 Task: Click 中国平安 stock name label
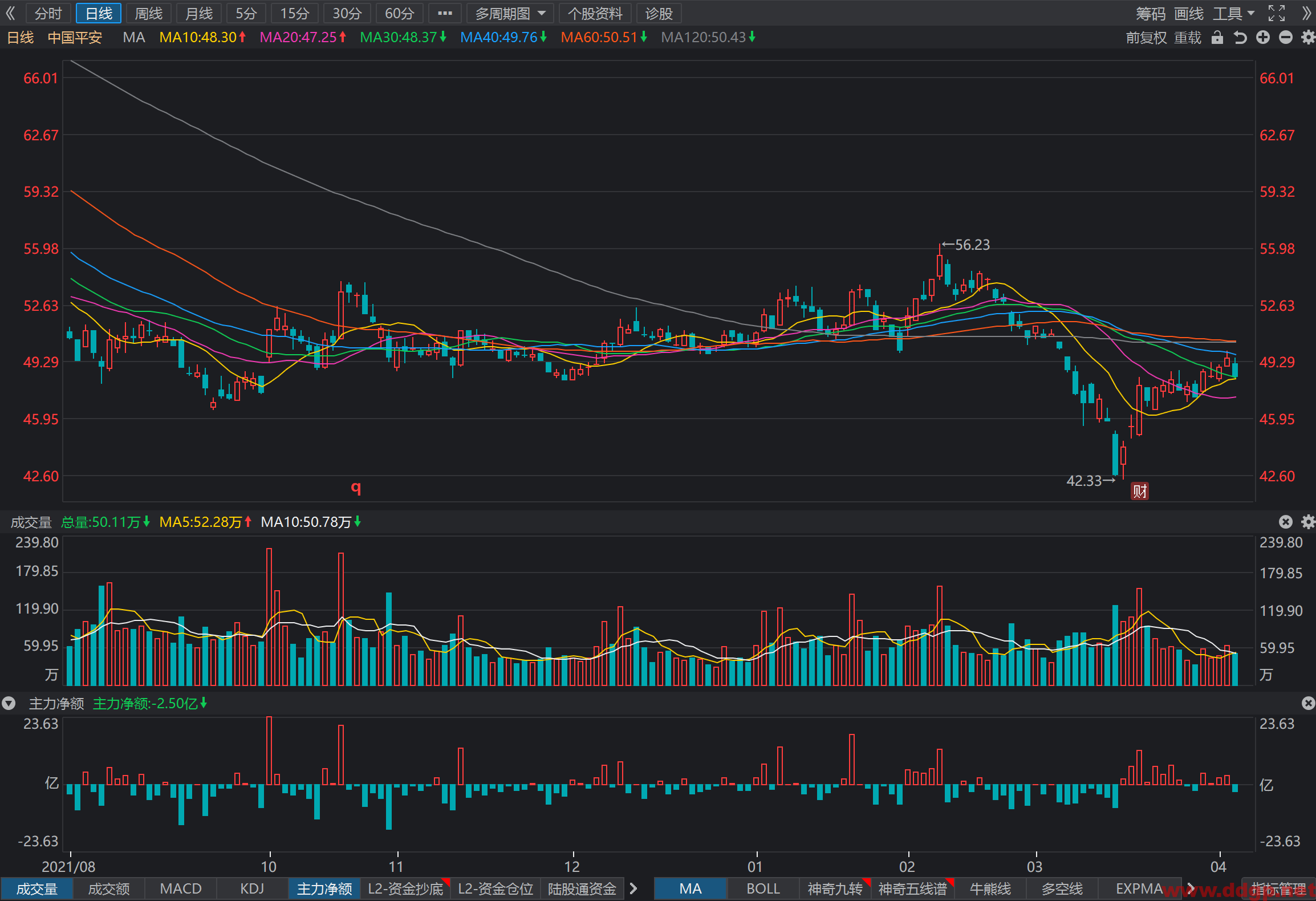point(75,38)
